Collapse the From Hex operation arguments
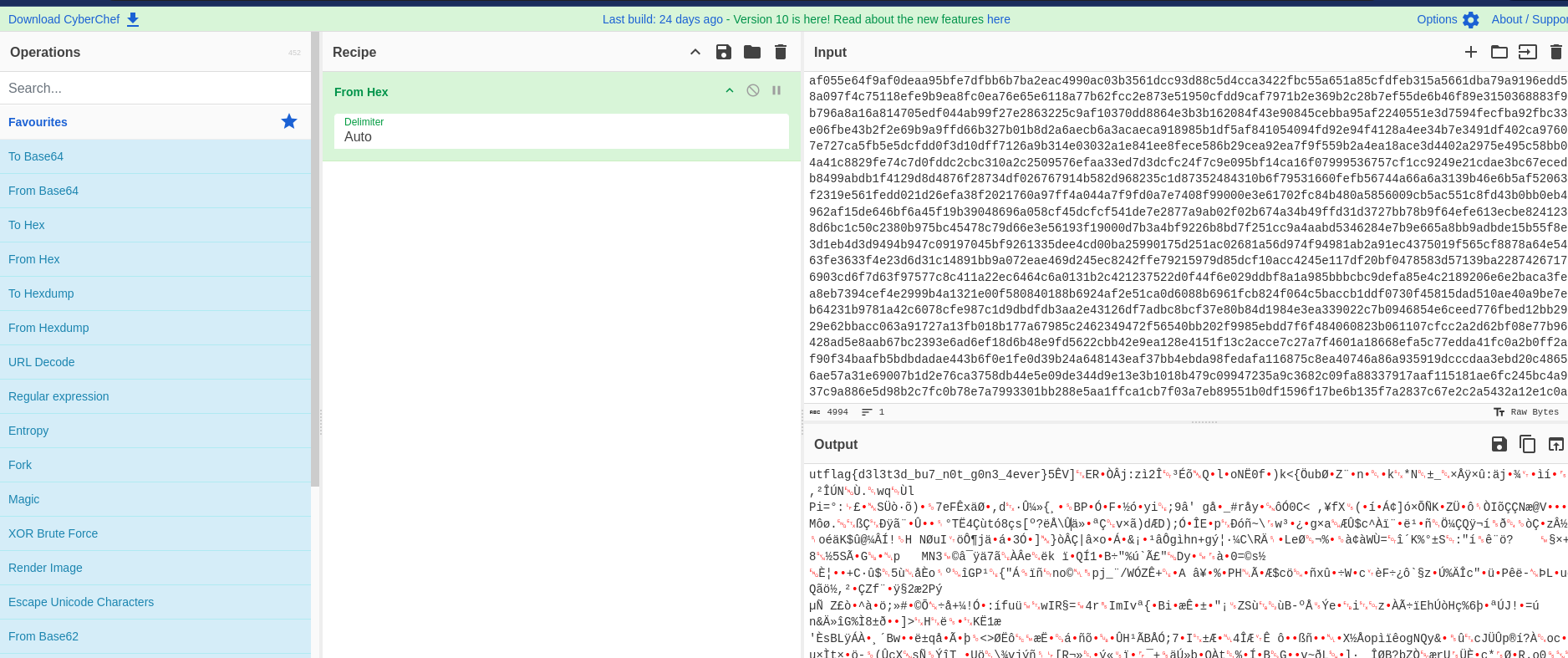The image size is (1568, 658). [730, 90]
